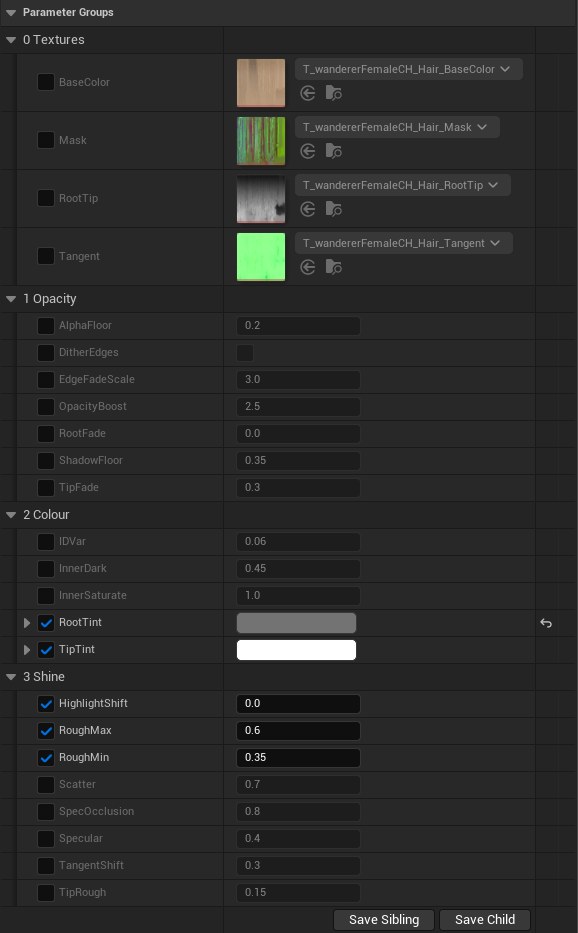Click the TangentShift value 0.3
Screen dimensions: 578x933
(x=298, y=865)
